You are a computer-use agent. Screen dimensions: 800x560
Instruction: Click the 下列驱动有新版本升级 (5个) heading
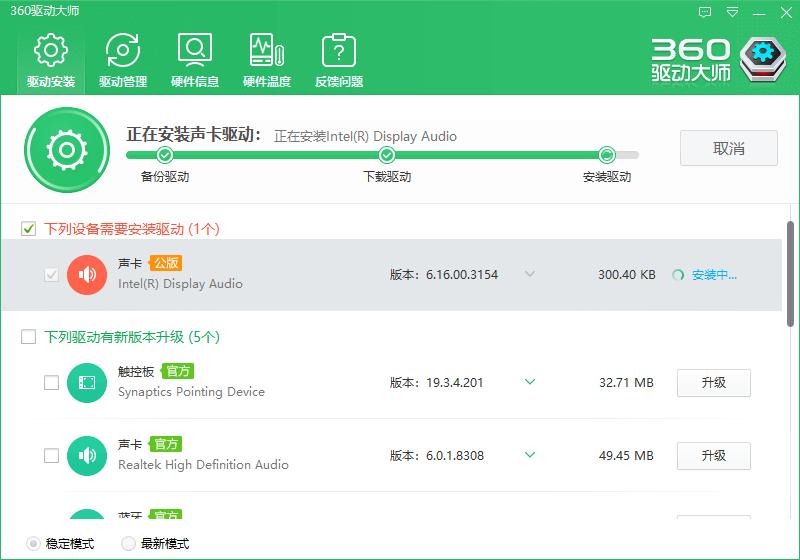tap(132, 337)
